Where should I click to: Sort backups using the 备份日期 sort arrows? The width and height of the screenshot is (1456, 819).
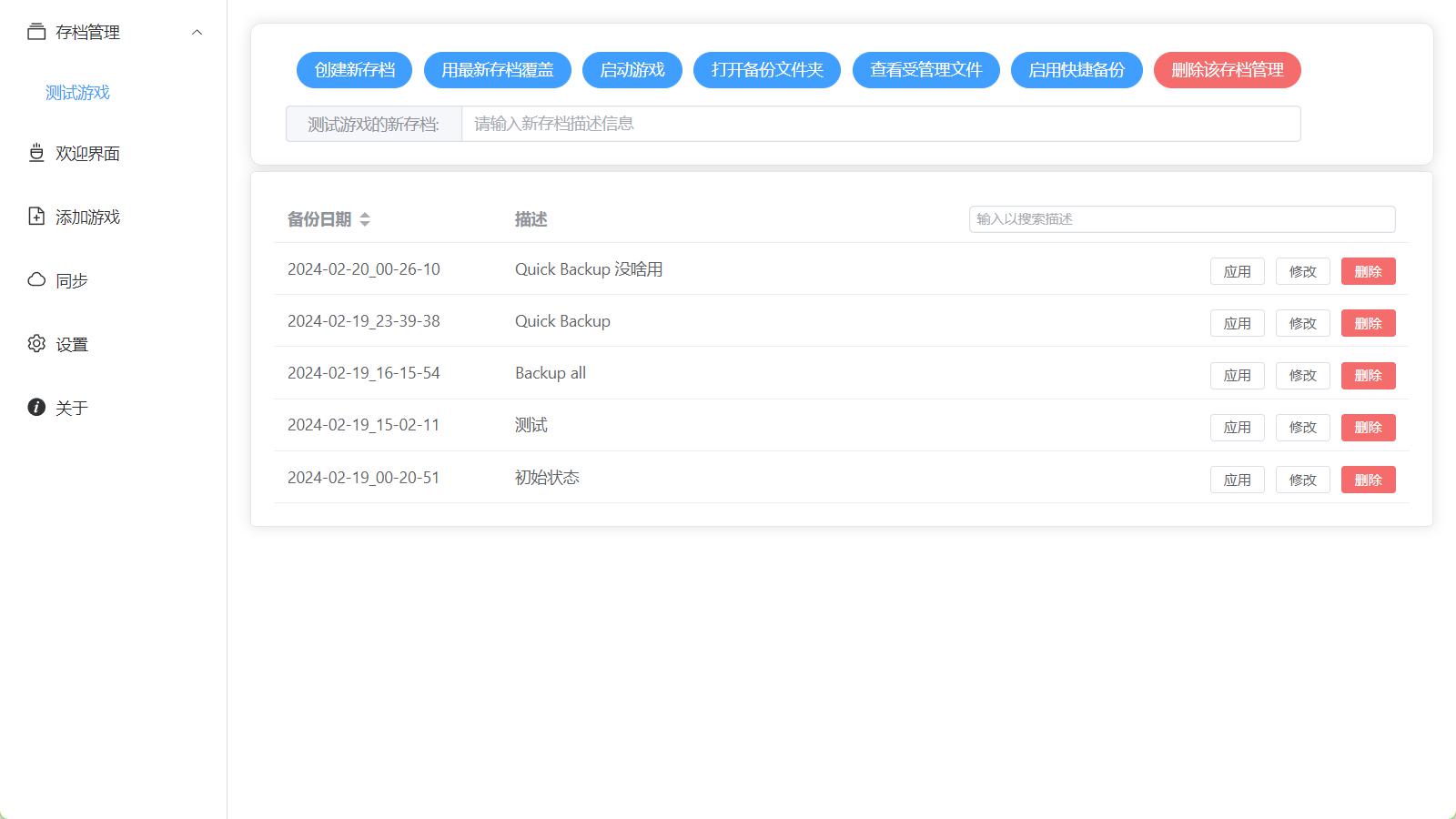pyautogui.click(x=365, y=219)
